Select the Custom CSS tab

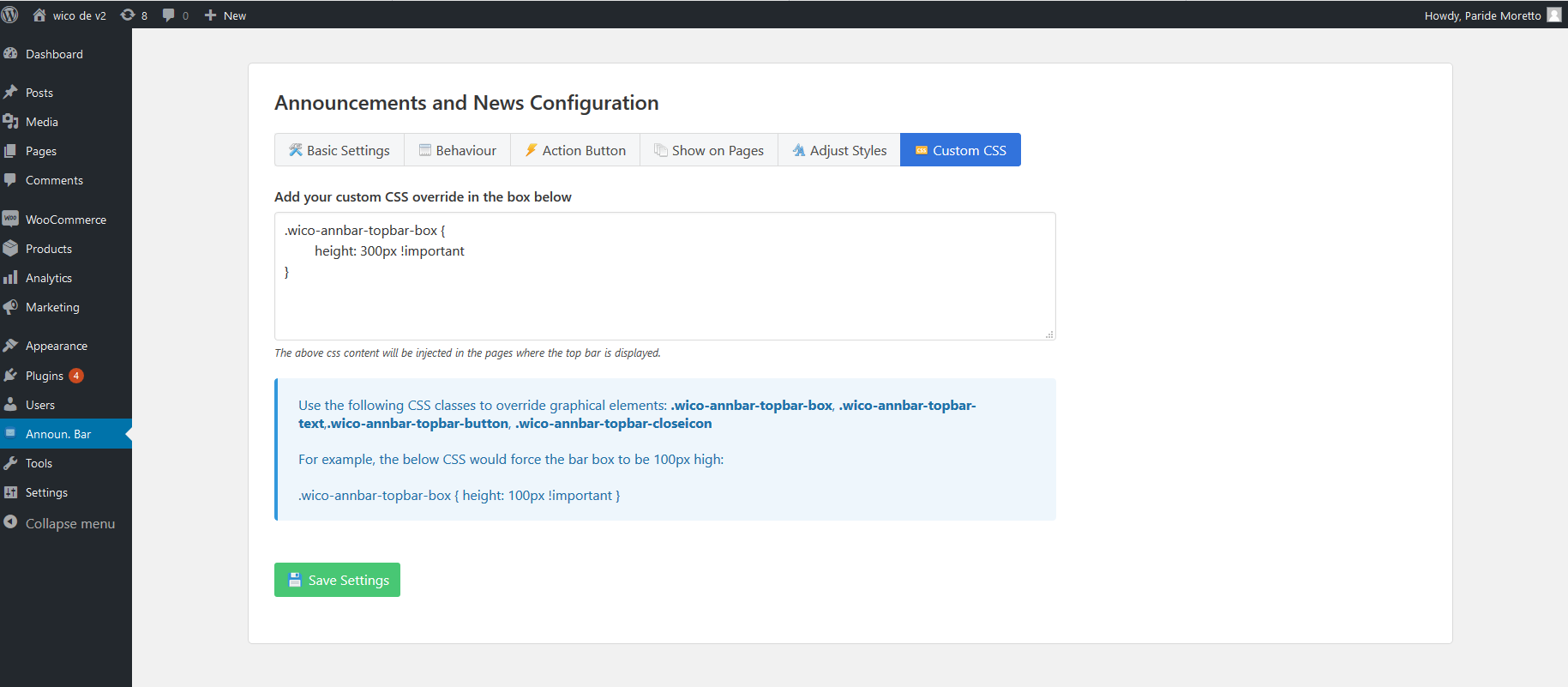(960, 150)
